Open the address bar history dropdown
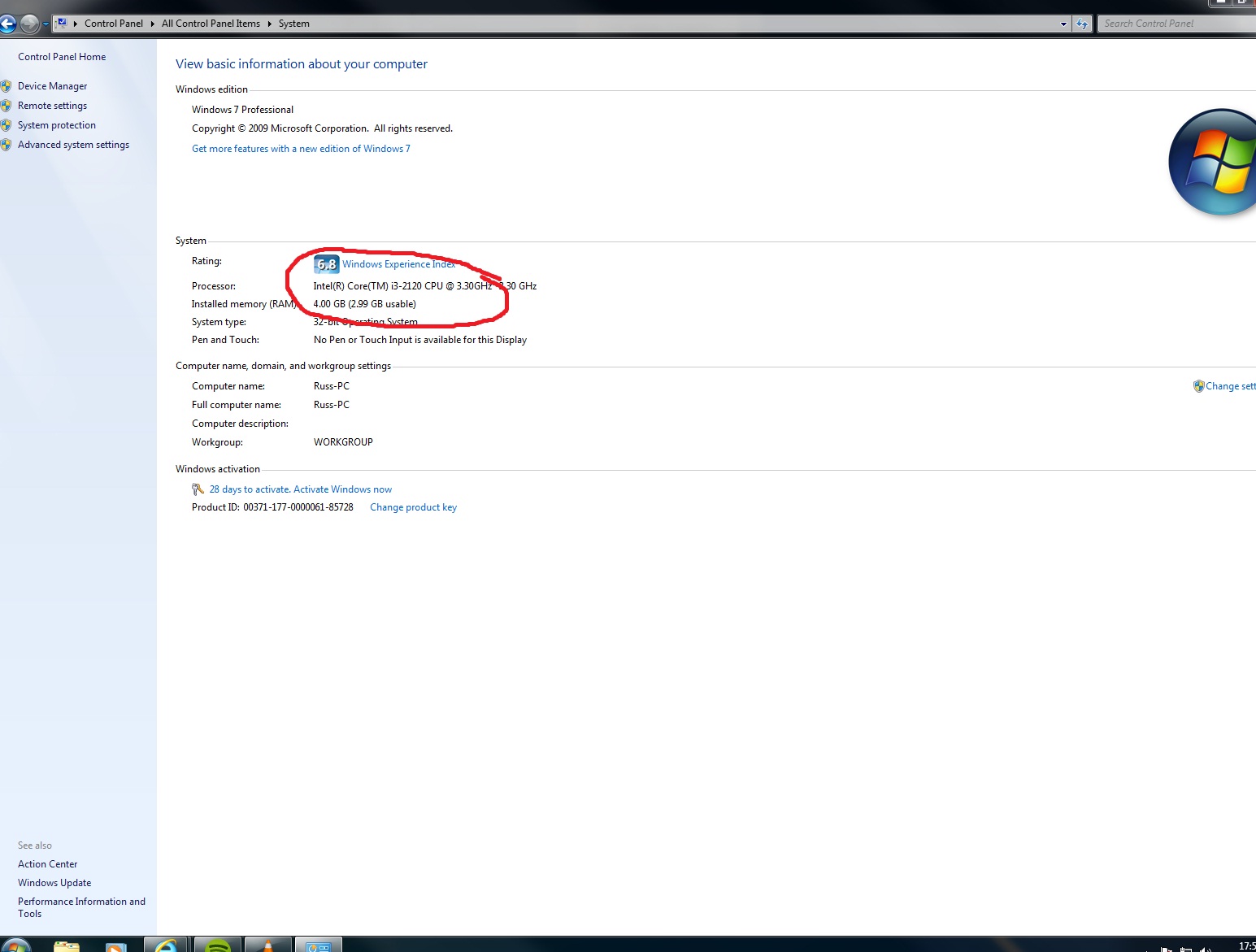 click(1063, 24)
